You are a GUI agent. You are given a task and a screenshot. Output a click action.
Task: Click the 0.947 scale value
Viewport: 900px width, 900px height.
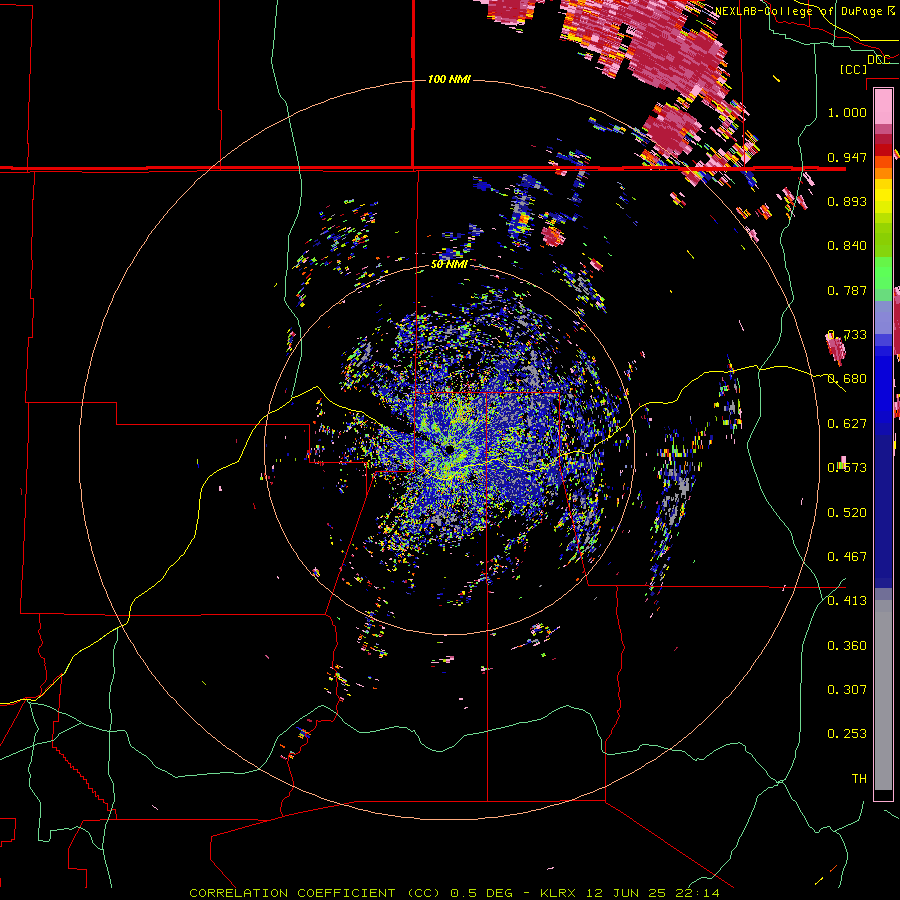coord(847,157)
